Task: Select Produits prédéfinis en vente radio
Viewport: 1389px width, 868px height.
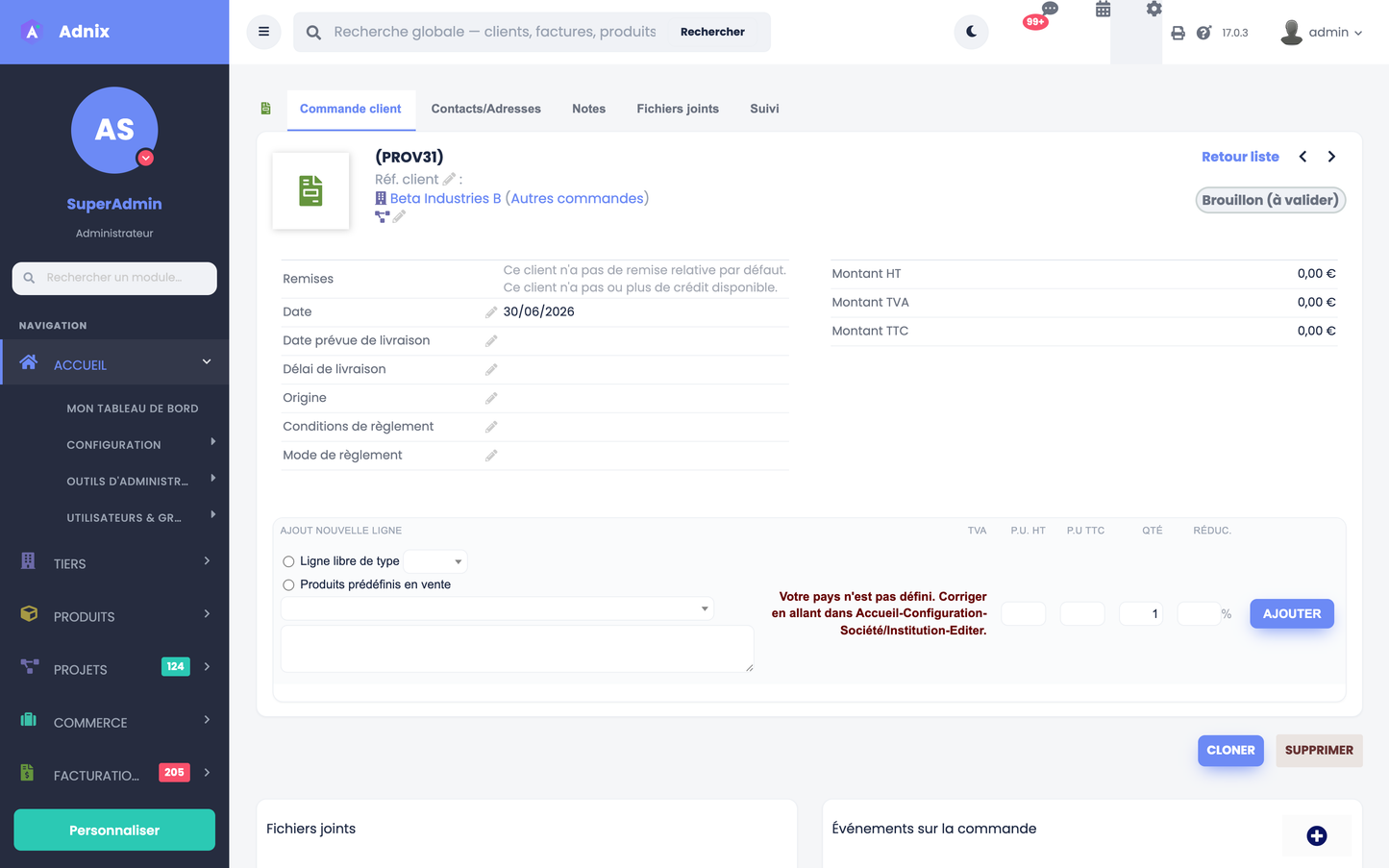Action: [288, 584]
